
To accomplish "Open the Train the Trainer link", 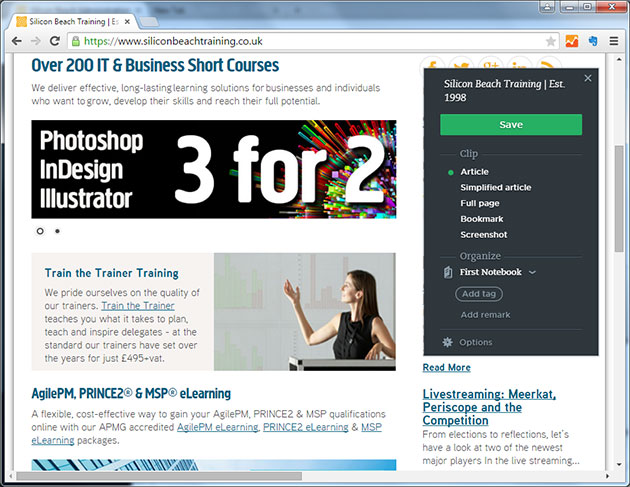I will [x=137, y=305].
